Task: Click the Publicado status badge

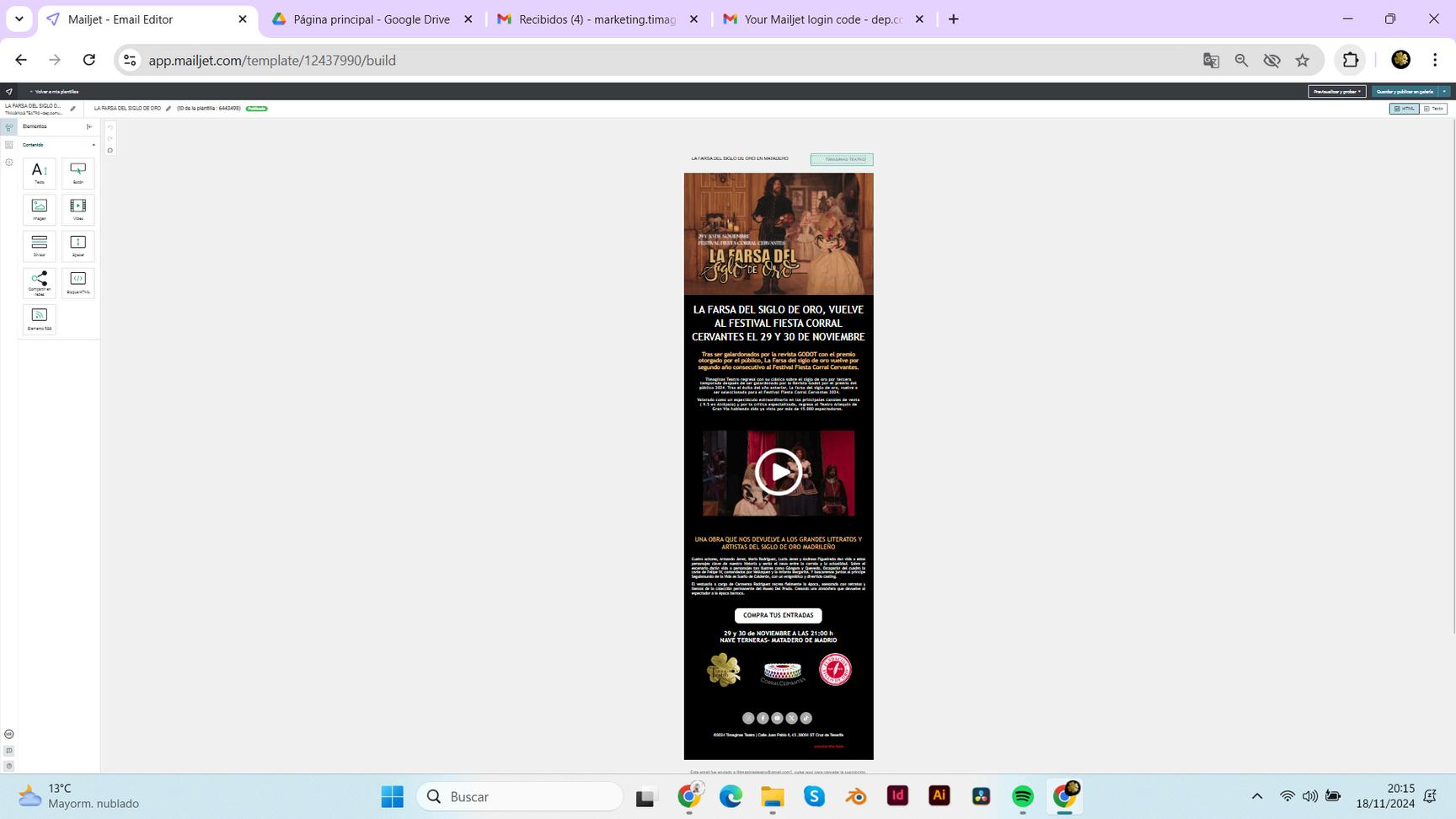Action: click(257, 109)
